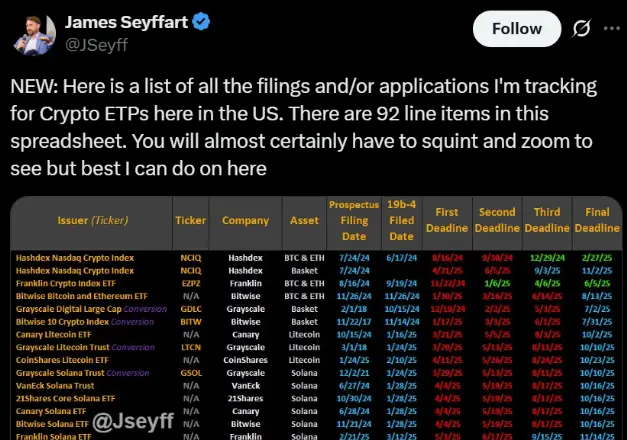Screen dimensions: 627x440
Task: Click the @Jseyff watermark on image
Action: (x=133, y=422)
